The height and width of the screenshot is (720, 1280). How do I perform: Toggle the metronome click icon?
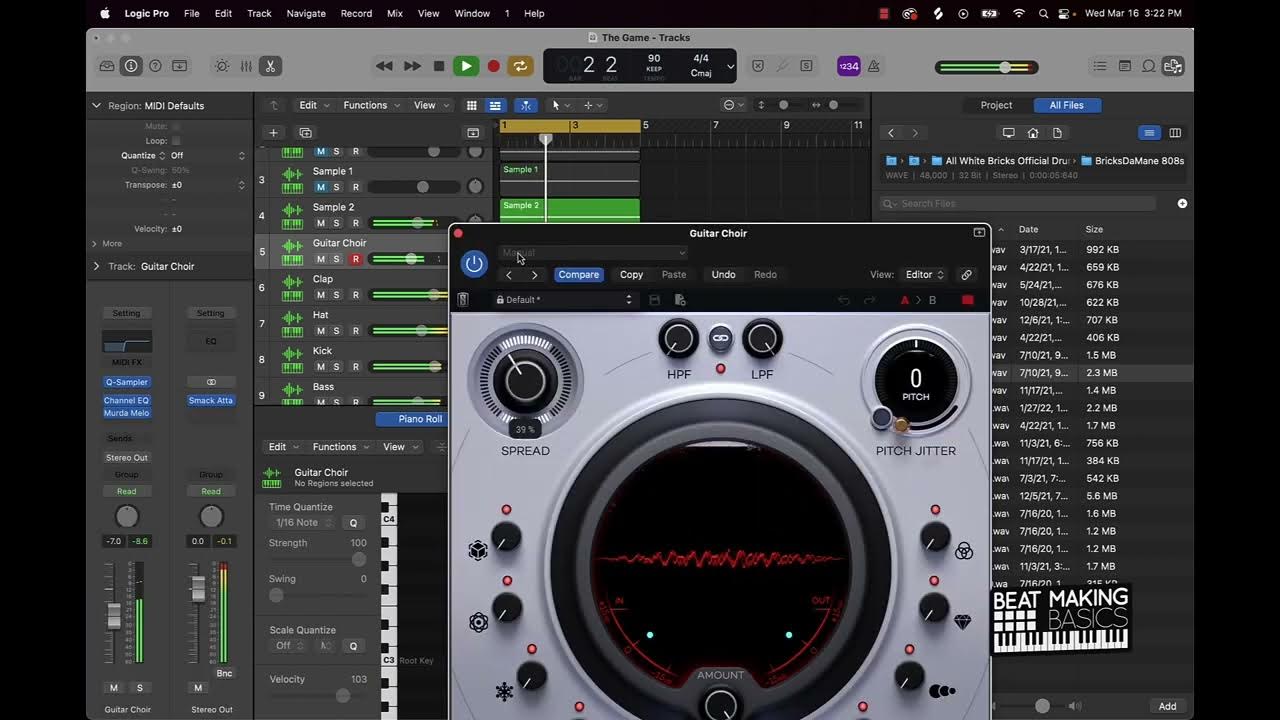point(874,66)
